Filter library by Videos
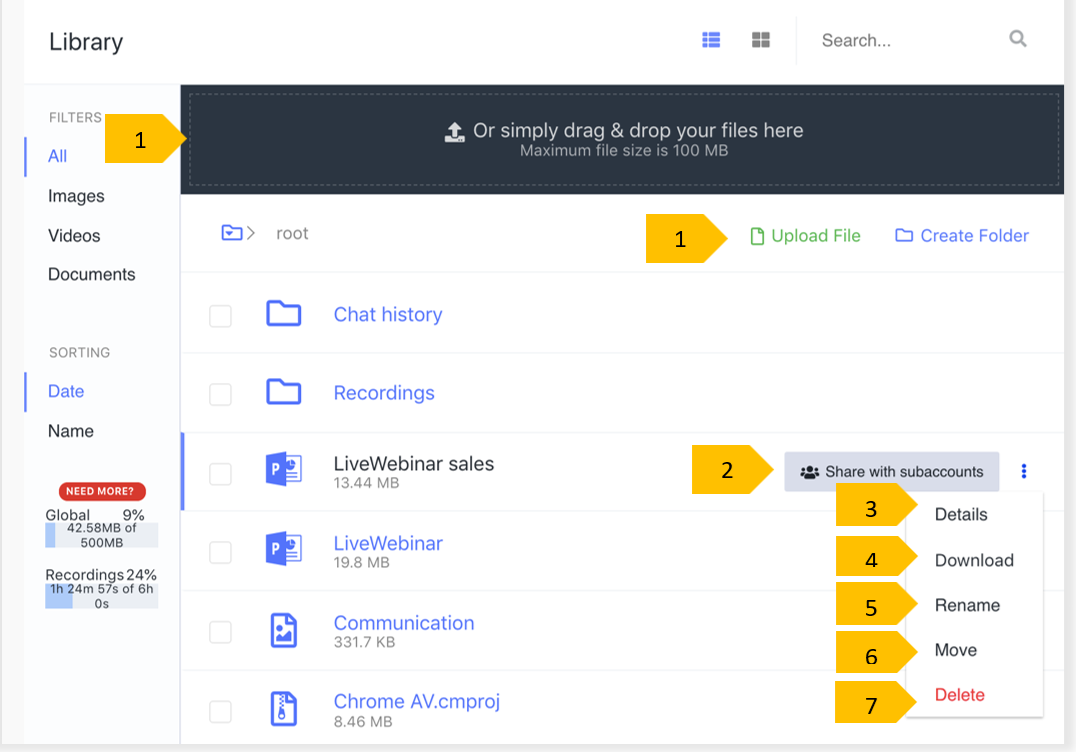Viewport: 1076px width, 752px height. (74, 236)
